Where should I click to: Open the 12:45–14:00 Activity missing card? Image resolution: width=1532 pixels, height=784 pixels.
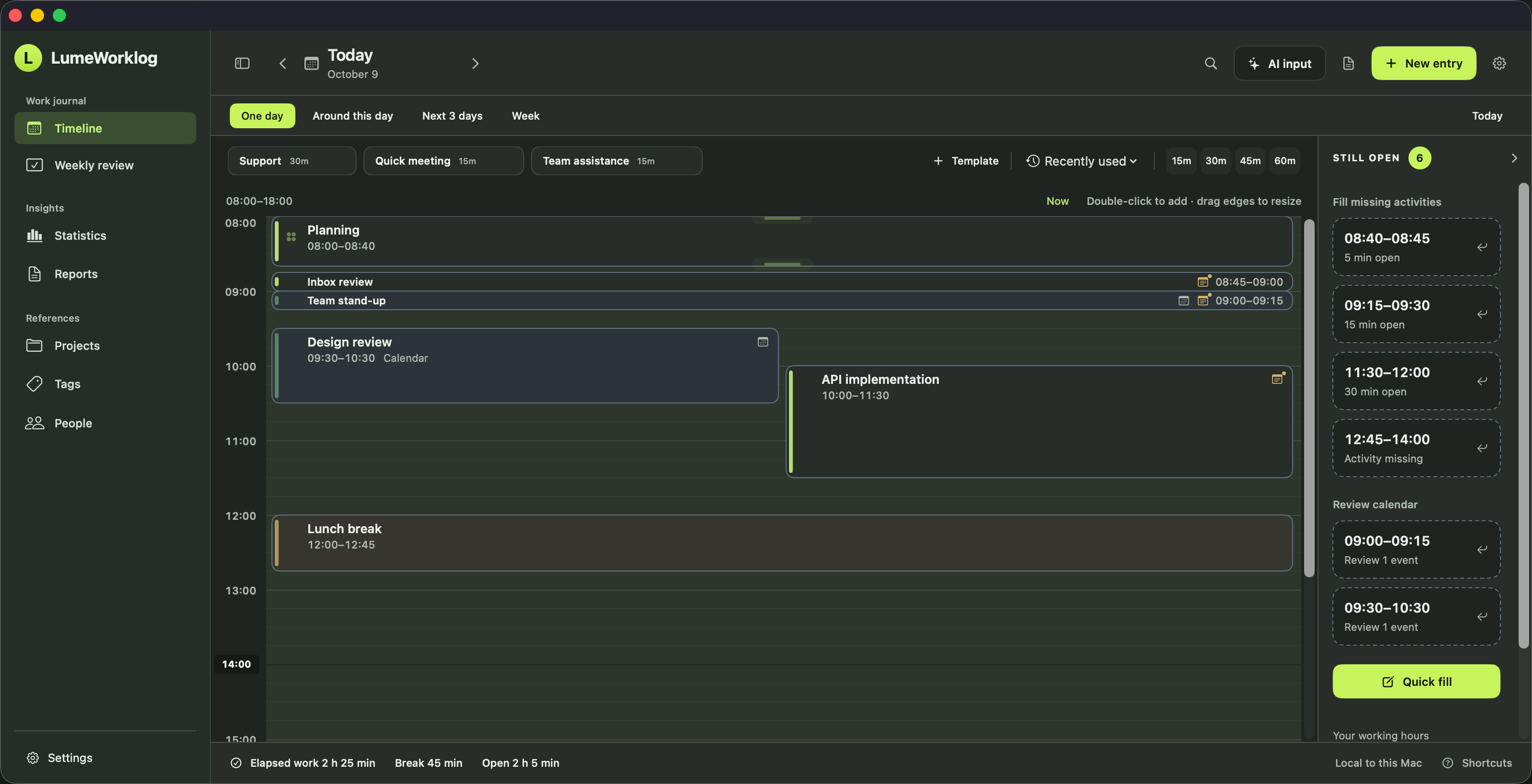(1416, 448)
